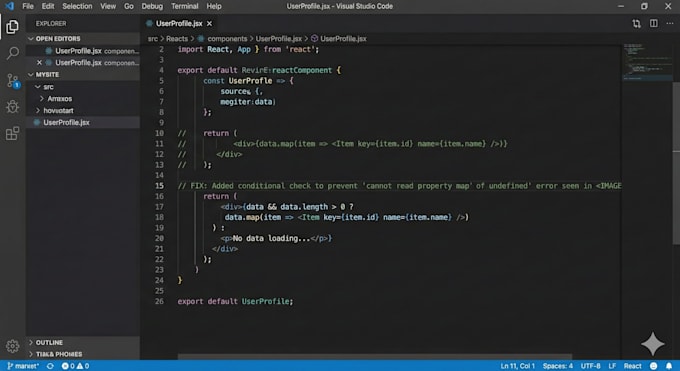Select the UserProfile.jsx editor tab
The height and width of the screenshot is (371, 680).
[179, 23]
